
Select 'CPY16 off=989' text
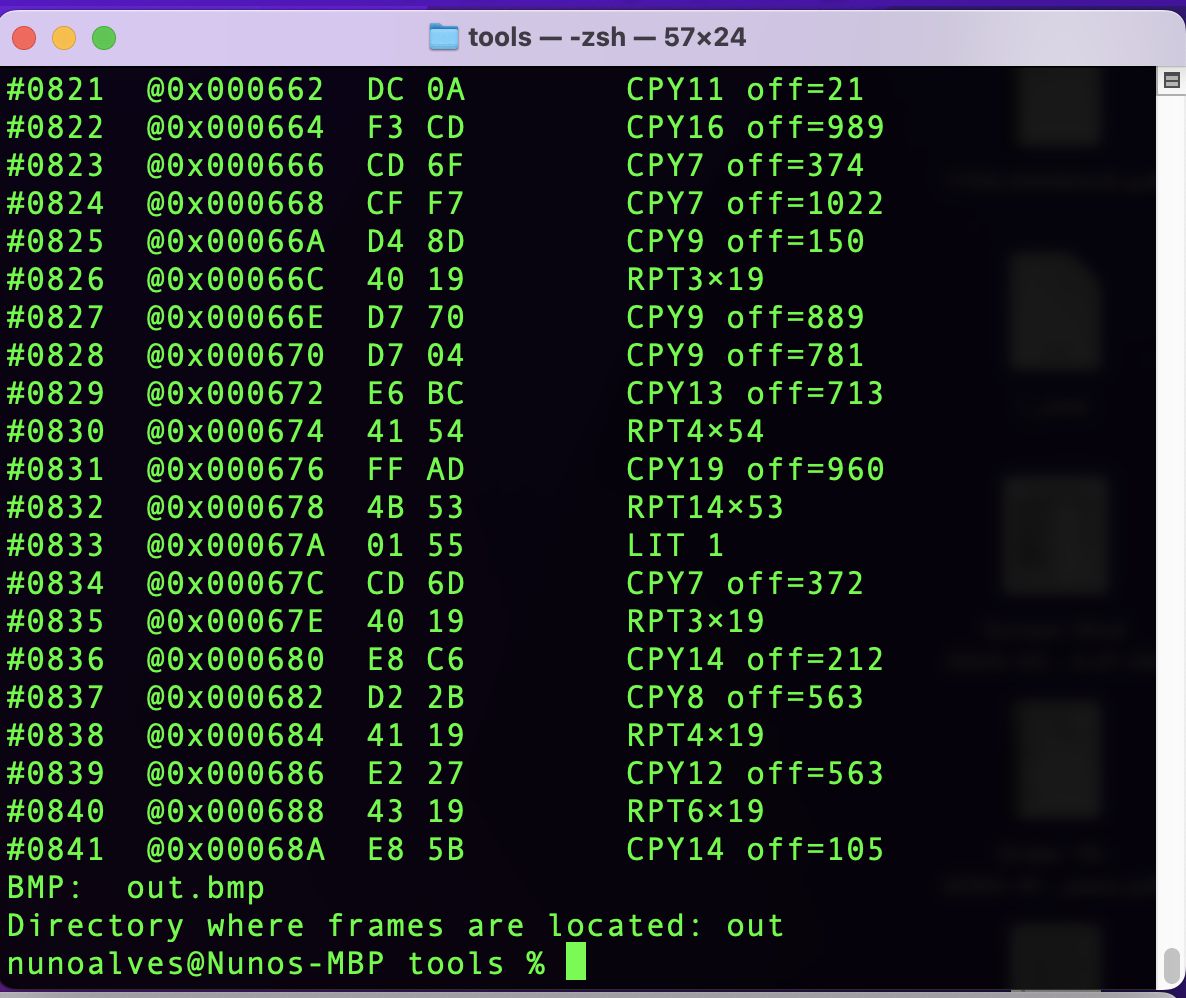point(755,128)
